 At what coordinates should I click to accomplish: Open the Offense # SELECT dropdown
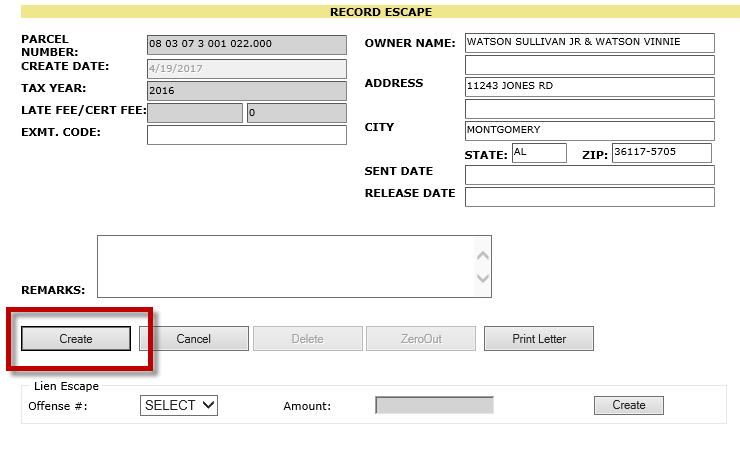click(179, 405)
